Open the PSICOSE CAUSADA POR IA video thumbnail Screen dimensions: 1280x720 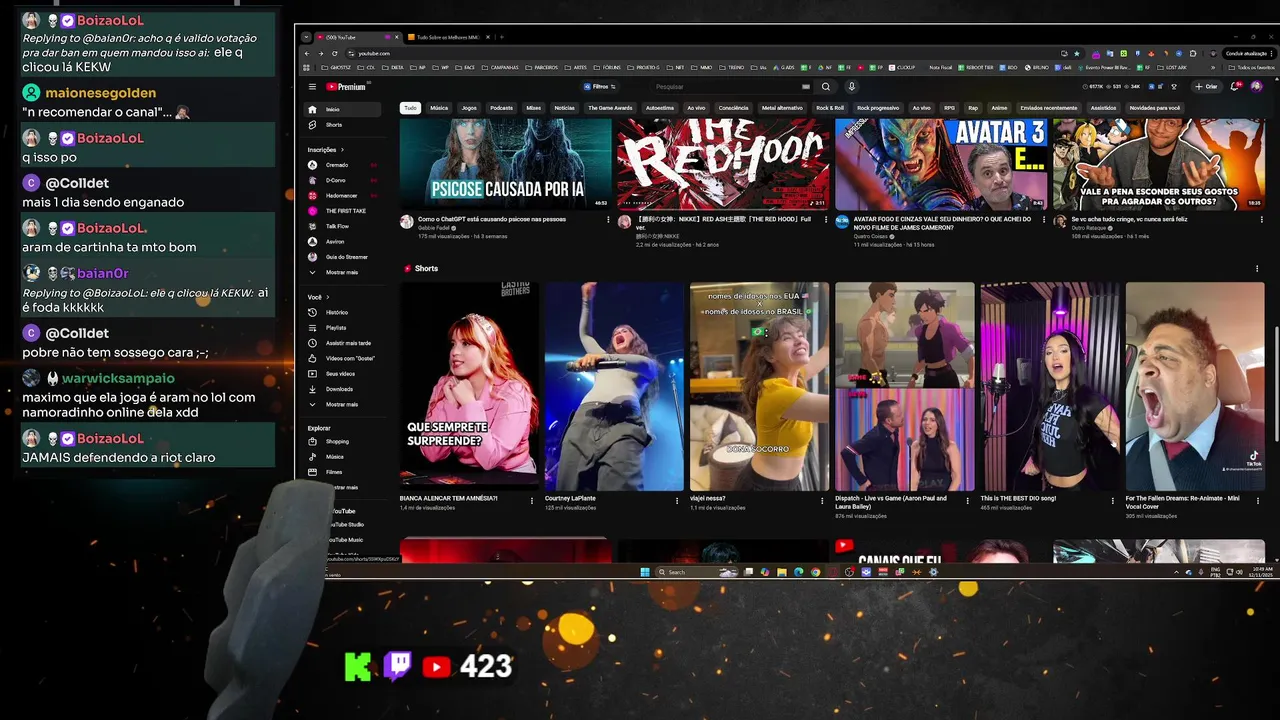tap(506, 164)
